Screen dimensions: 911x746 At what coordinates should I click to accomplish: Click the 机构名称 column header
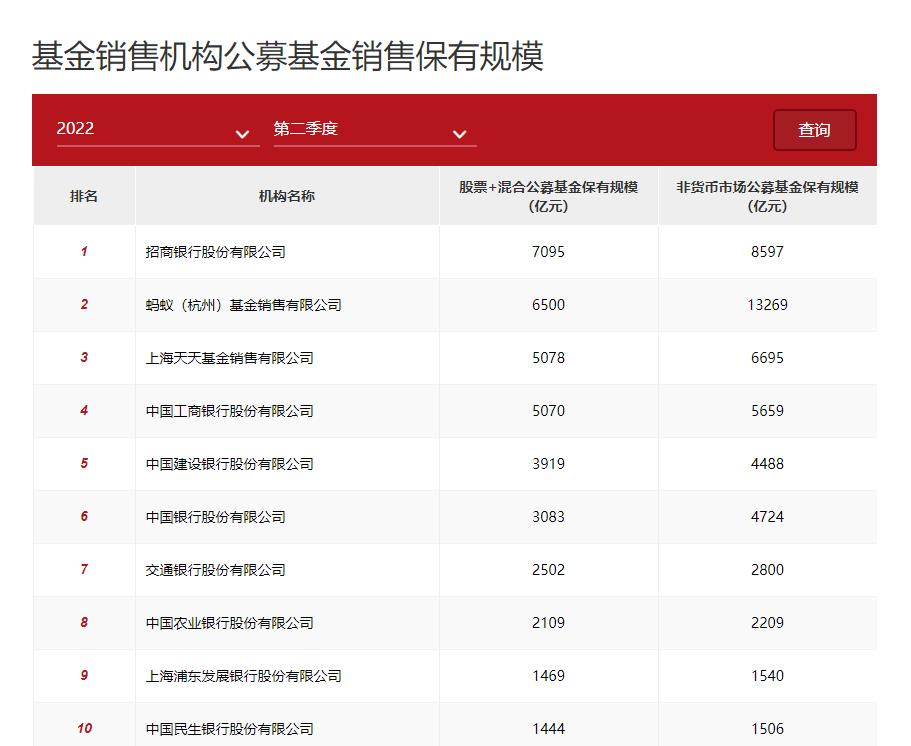pos(287,196)
